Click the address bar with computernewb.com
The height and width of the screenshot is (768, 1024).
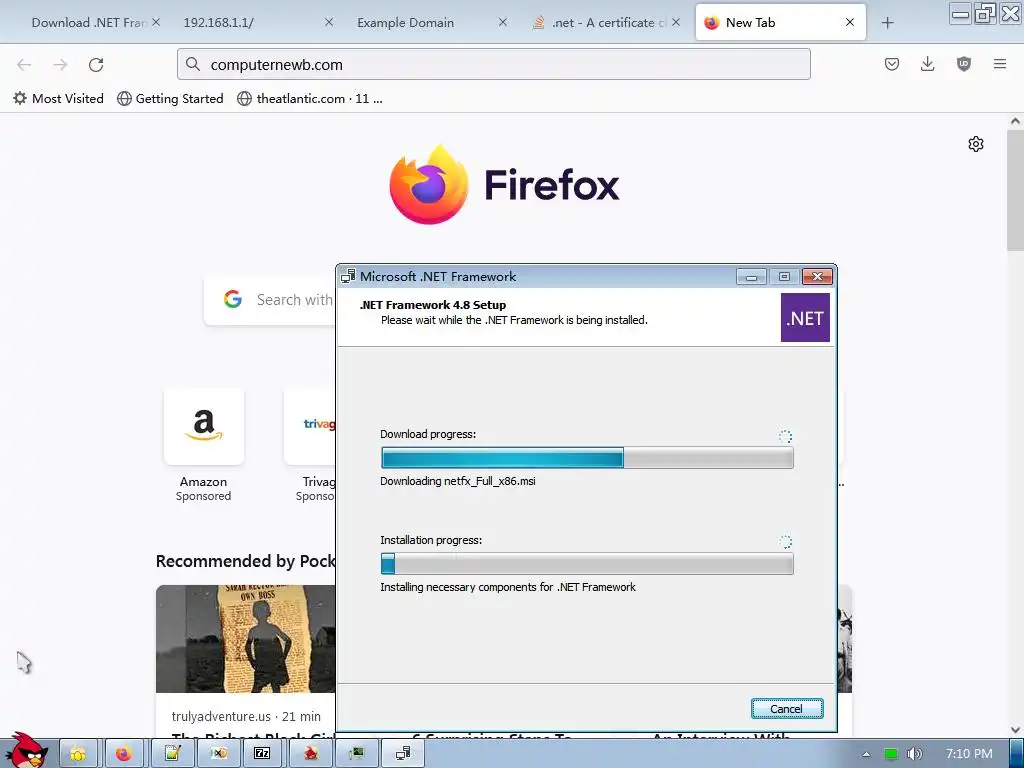click(494, 64)
